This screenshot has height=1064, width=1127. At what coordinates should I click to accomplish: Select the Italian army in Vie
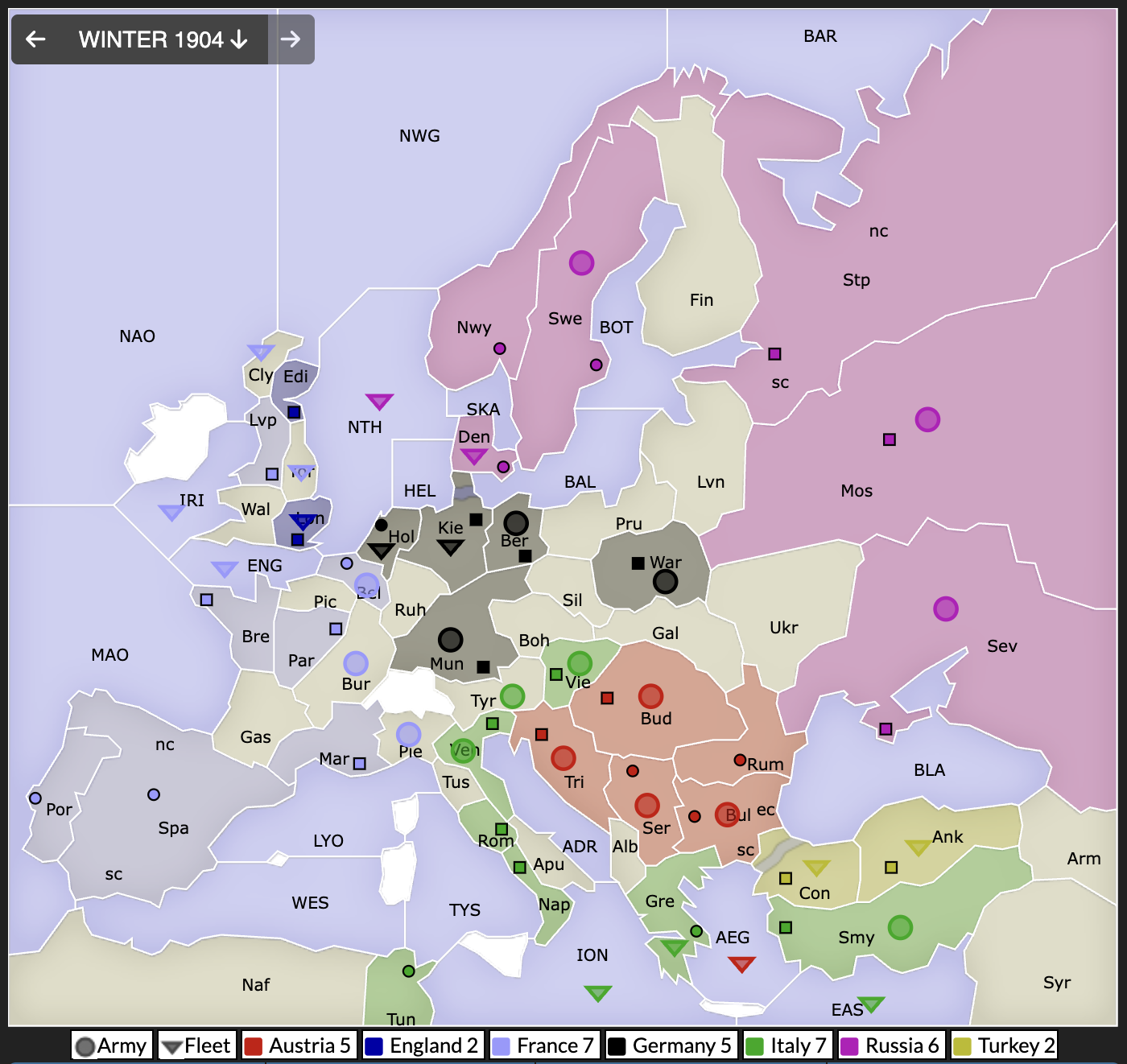(580, 663)
